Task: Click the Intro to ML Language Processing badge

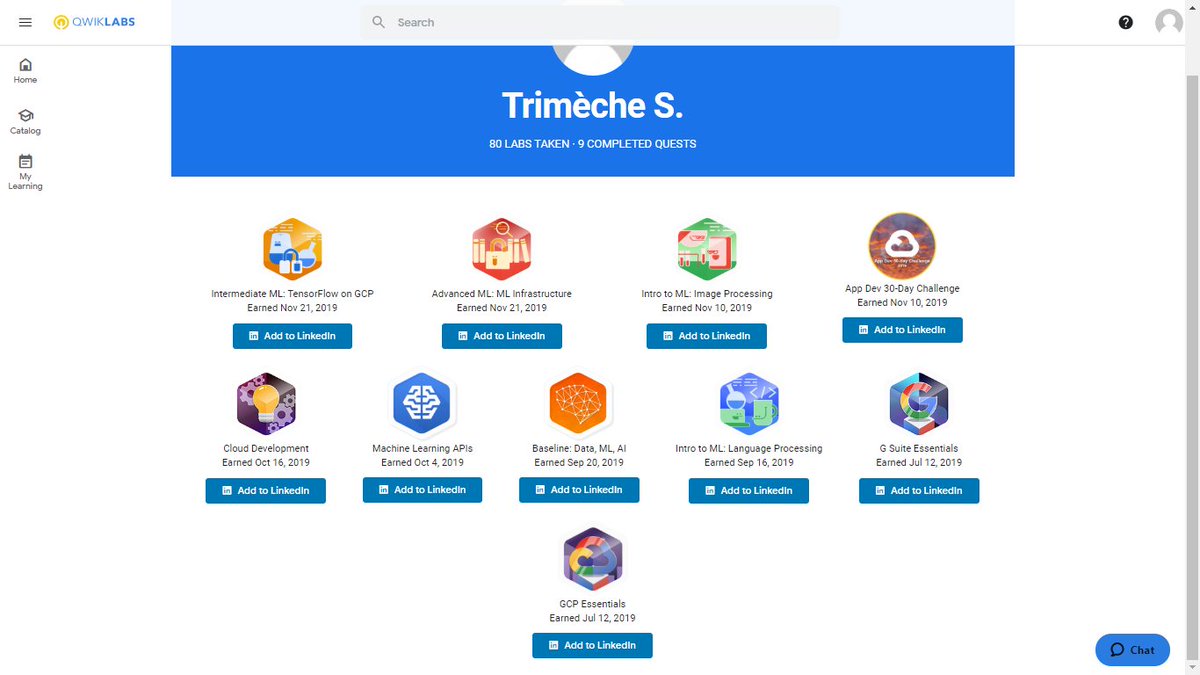Action: [749, 403]
